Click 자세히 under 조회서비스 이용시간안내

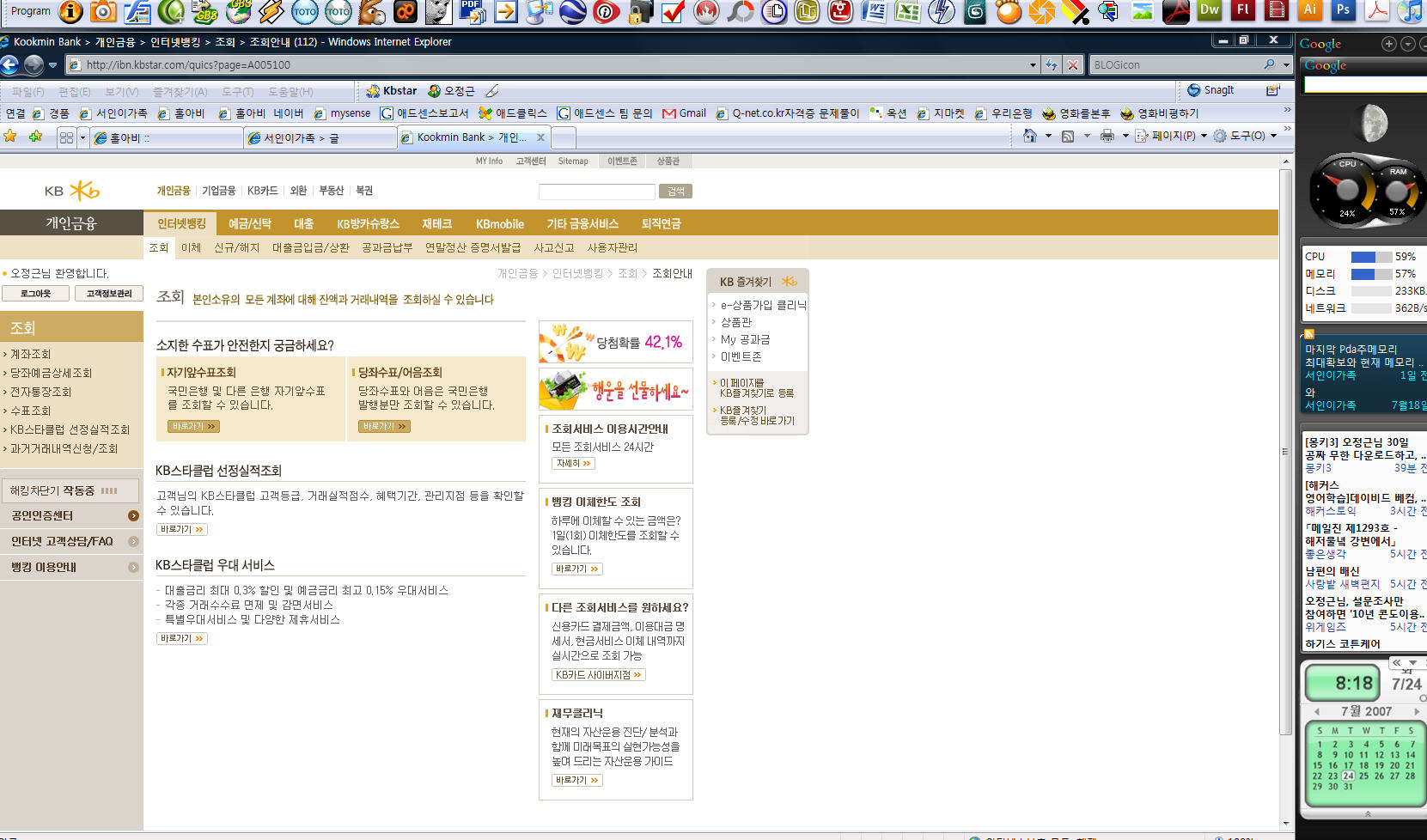pos(574,463)
